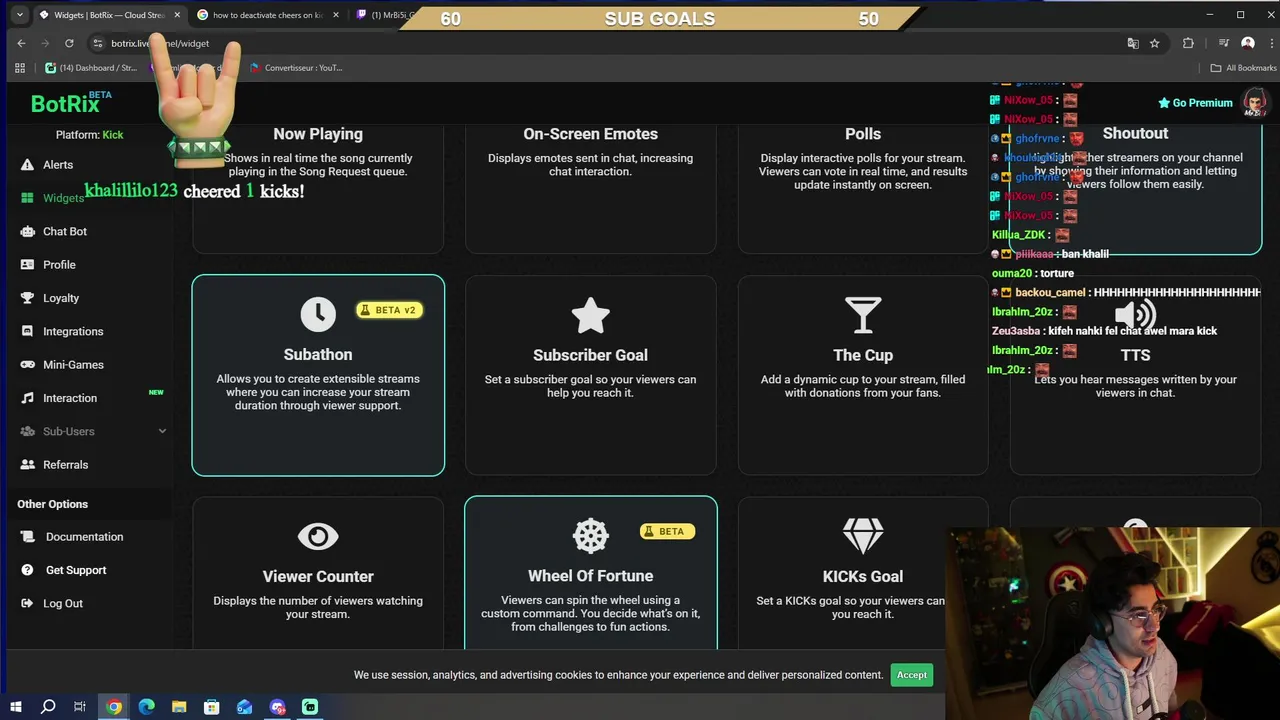Image resolution: width=1280 pixels, height=720 pixels.
Task: Click the Interaction music note icon
Action: pyautogui.click(x=27, y=398)
